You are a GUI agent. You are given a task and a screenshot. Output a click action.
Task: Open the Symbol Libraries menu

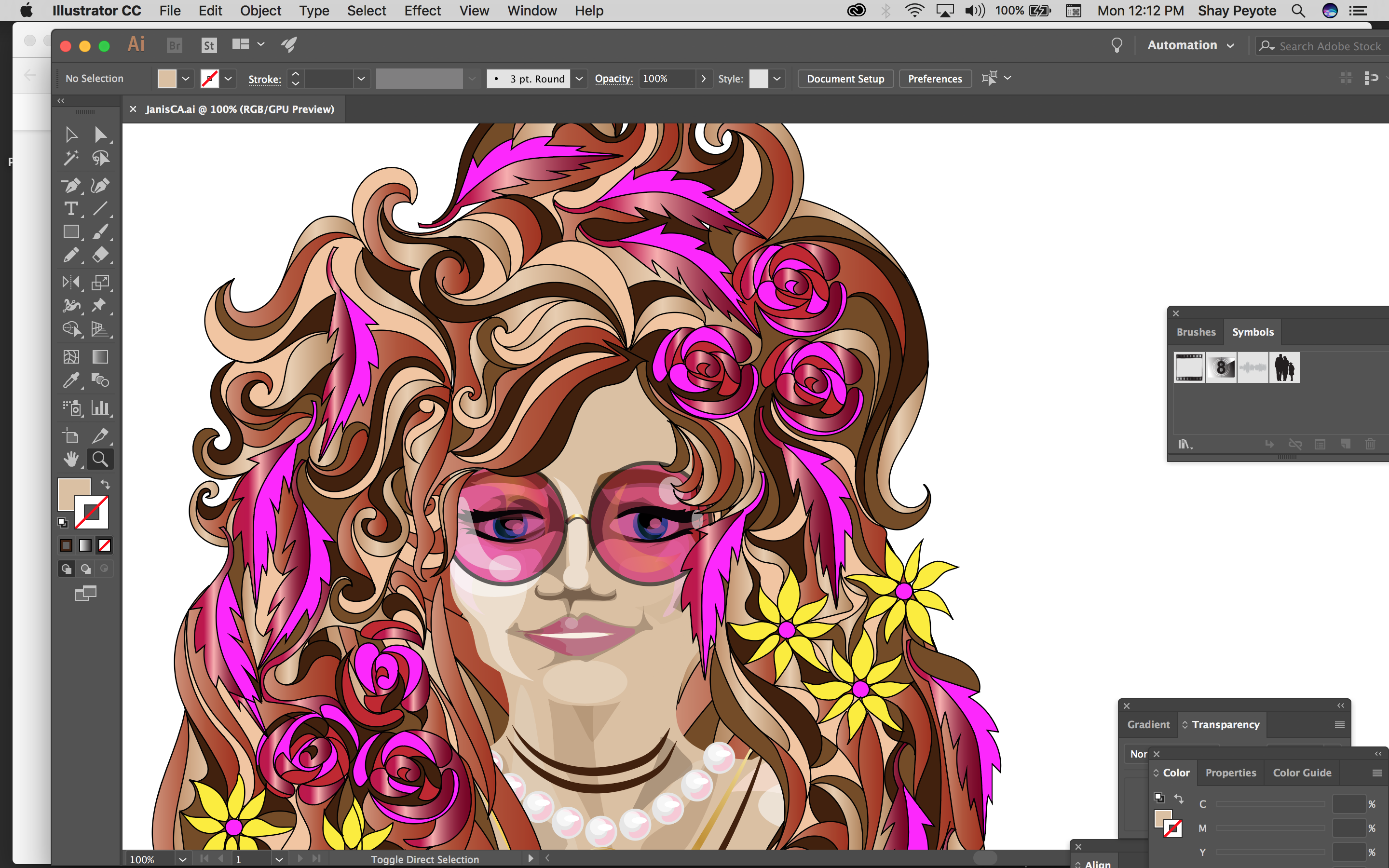click(1185, 444)
